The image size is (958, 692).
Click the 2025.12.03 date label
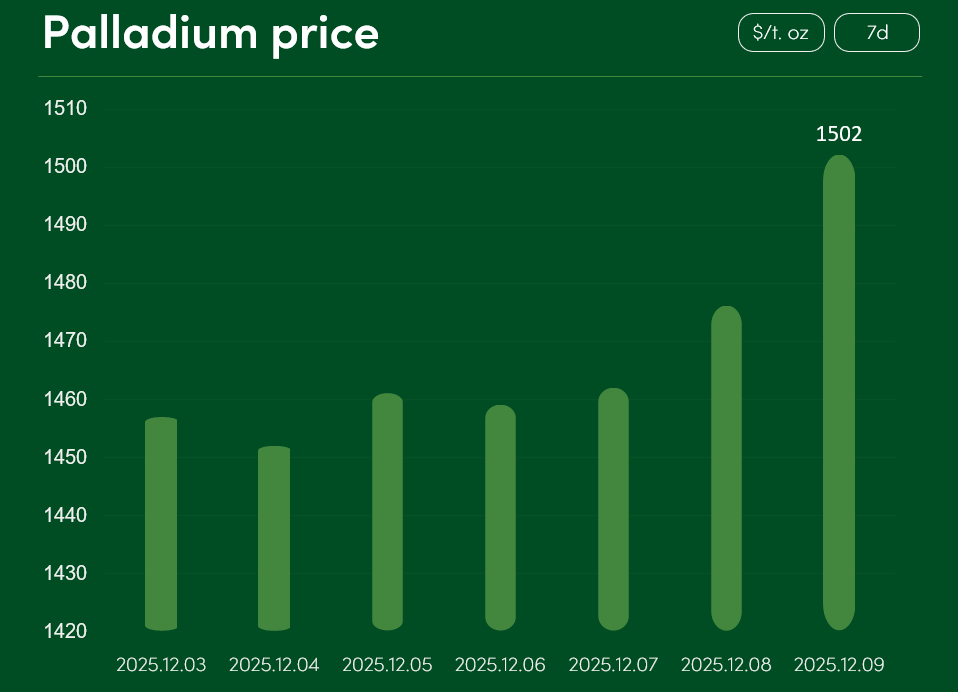tap(161, 665)
